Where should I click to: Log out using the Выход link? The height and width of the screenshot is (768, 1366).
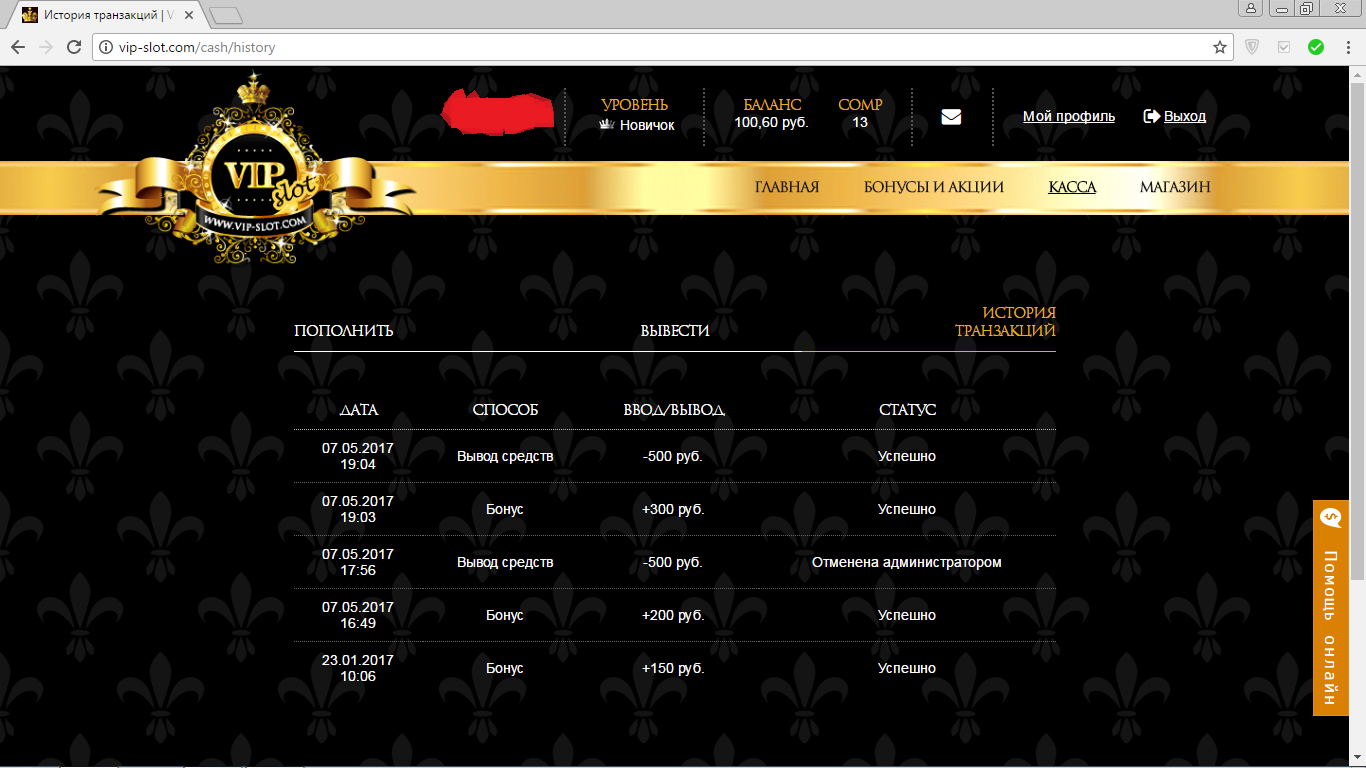[1184, 116]
